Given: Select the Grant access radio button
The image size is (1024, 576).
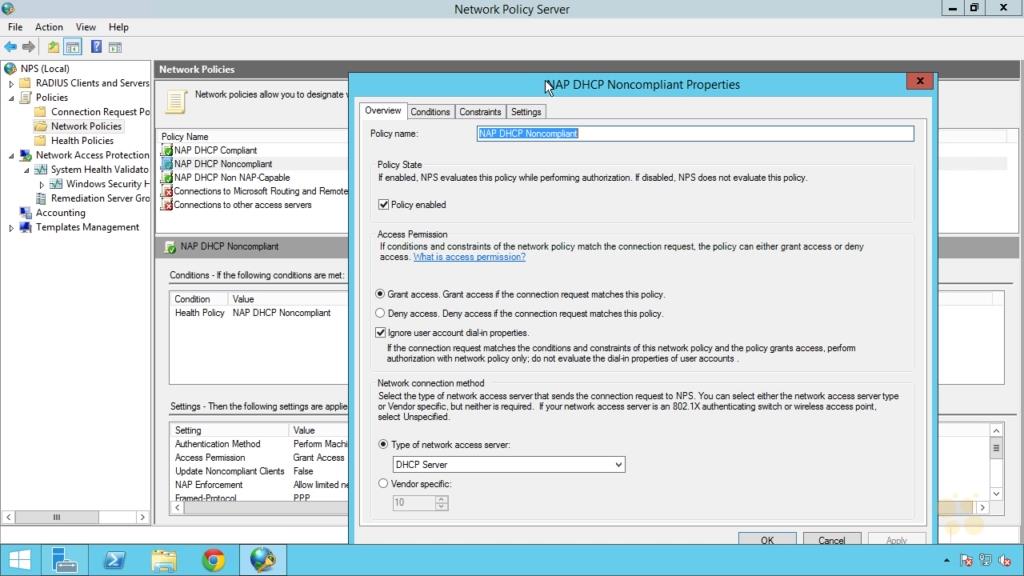Looking at the screenshot, I should pos(380,294).
